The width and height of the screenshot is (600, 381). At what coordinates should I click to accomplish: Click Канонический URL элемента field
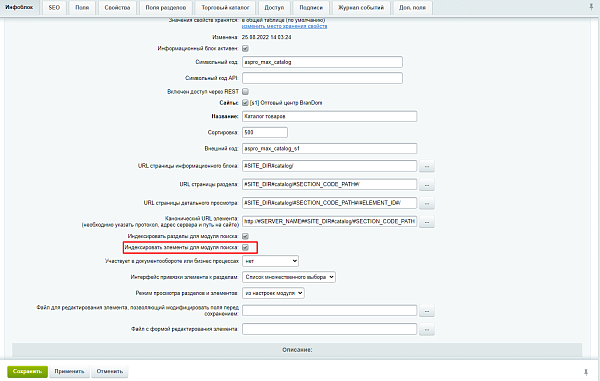pyautogui.click(x=329, y=221)
